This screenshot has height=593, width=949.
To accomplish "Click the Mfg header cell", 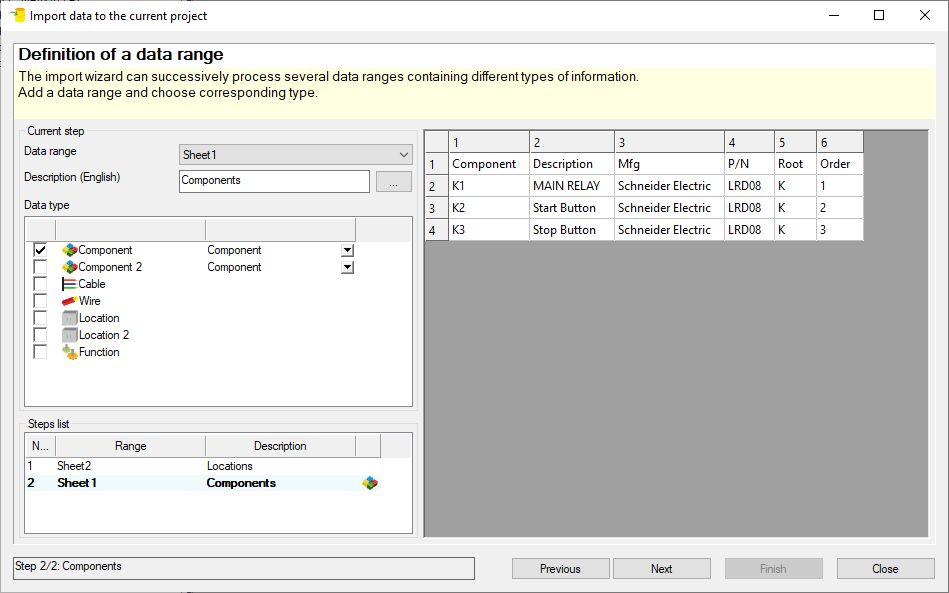I will 669,164.
